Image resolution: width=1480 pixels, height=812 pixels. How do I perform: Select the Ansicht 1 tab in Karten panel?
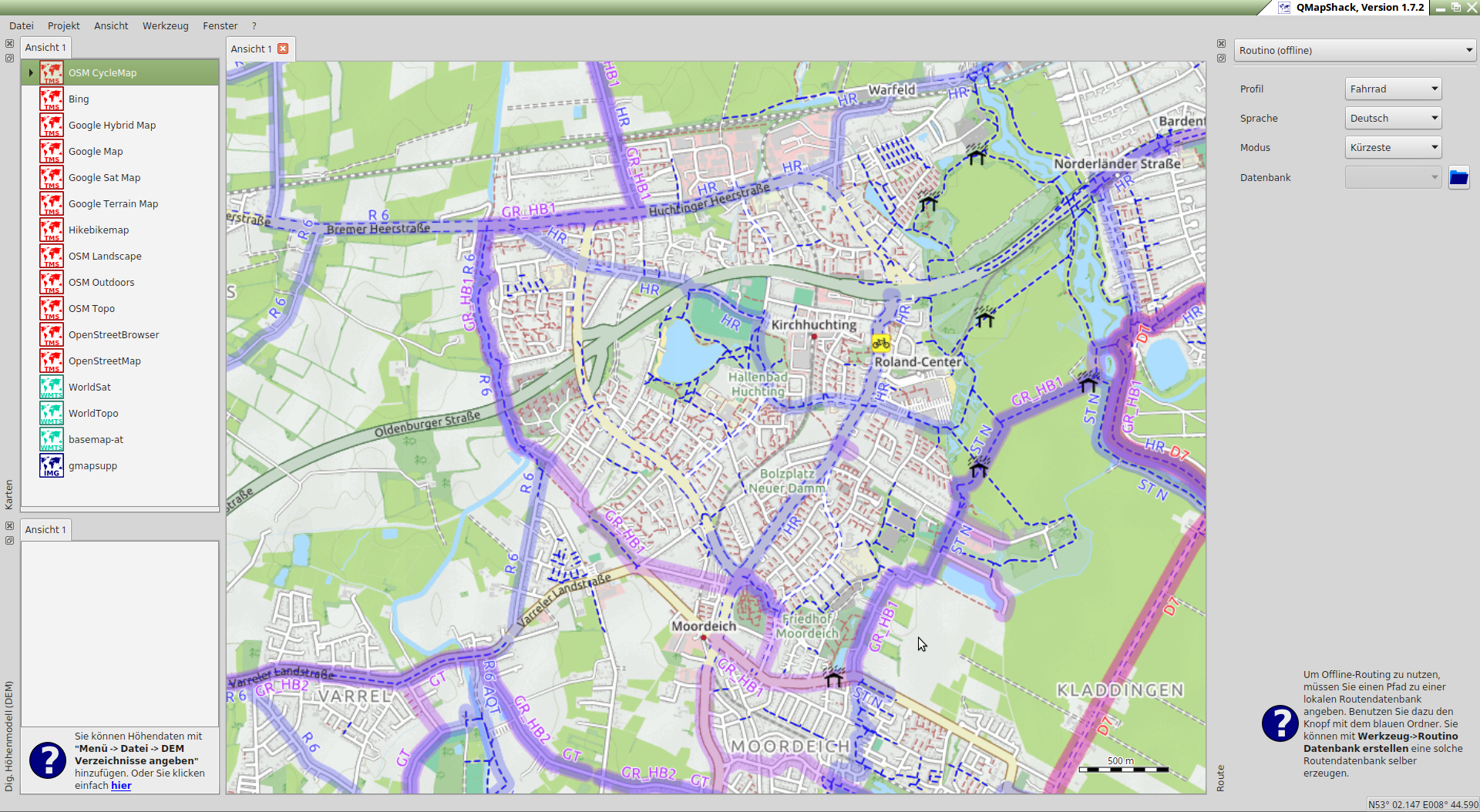45,47
